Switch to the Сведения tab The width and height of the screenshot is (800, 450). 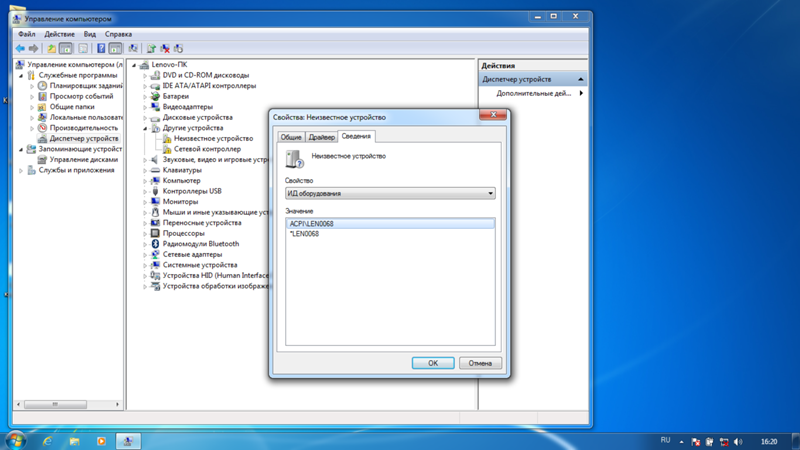pyautogui.click(x=356, y=136)
